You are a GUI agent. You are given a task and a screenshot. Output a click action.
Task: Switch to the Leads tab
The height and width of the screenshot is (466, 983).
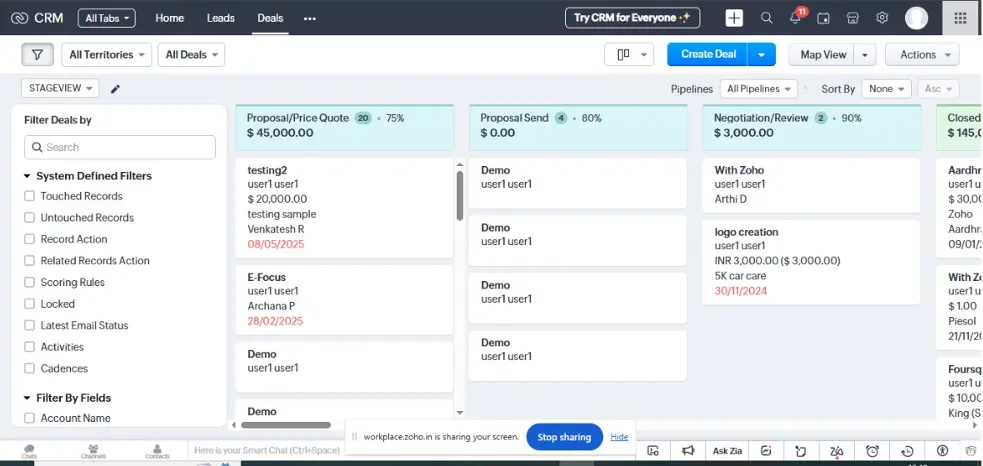click(x=220, y=18)
